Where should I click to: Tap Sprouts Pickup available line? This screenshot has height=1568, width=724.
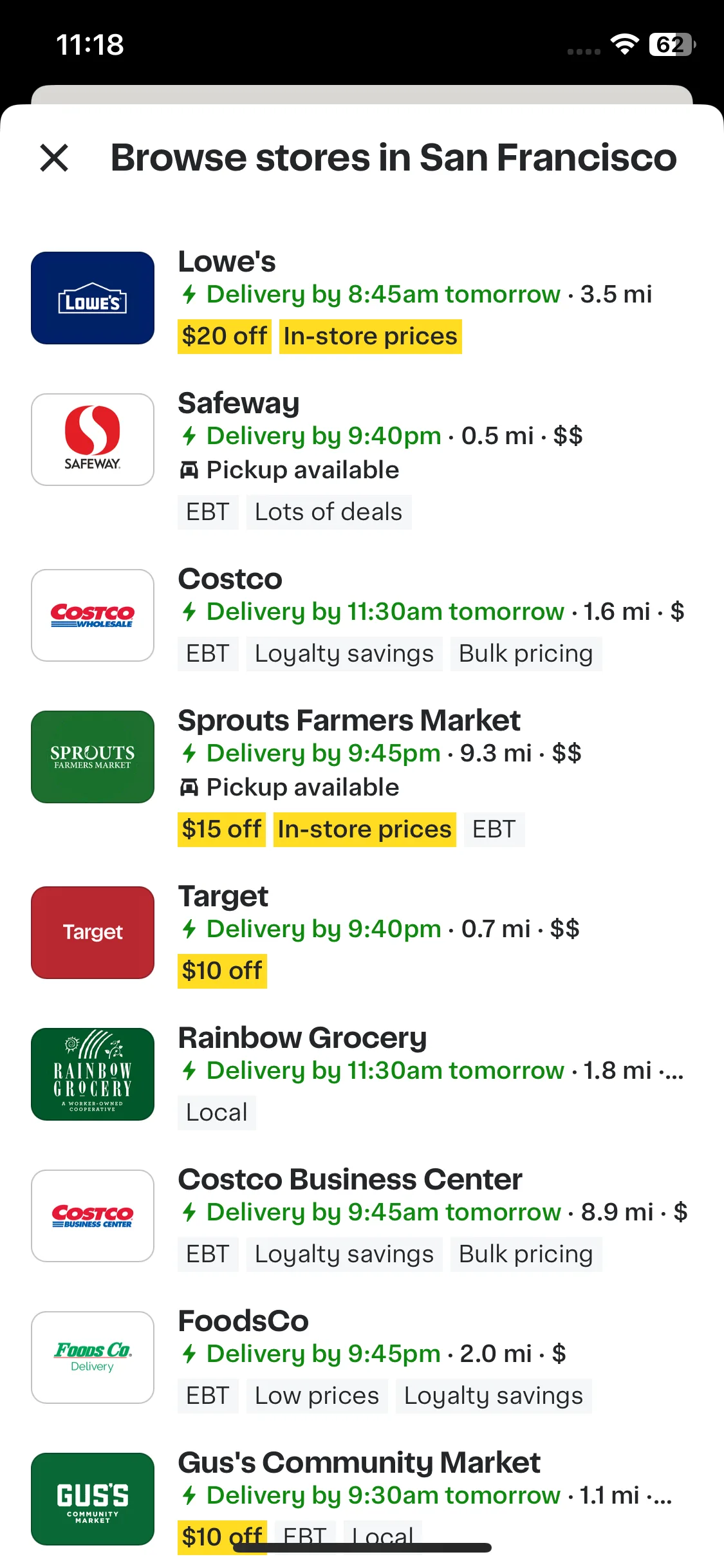tap(290, 787)
